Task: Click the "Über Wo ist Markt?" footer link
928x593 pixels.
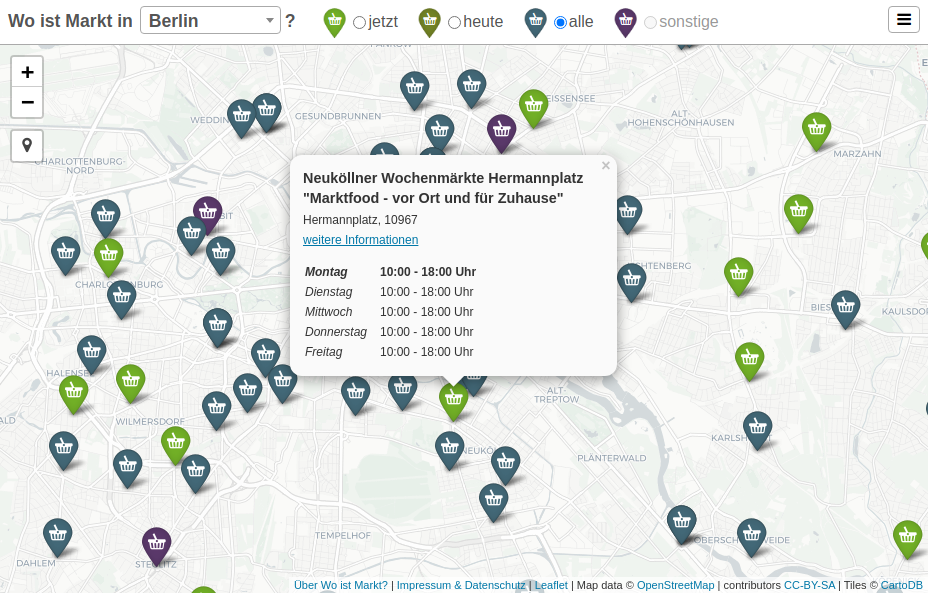Action: click(x=340, y=585)
